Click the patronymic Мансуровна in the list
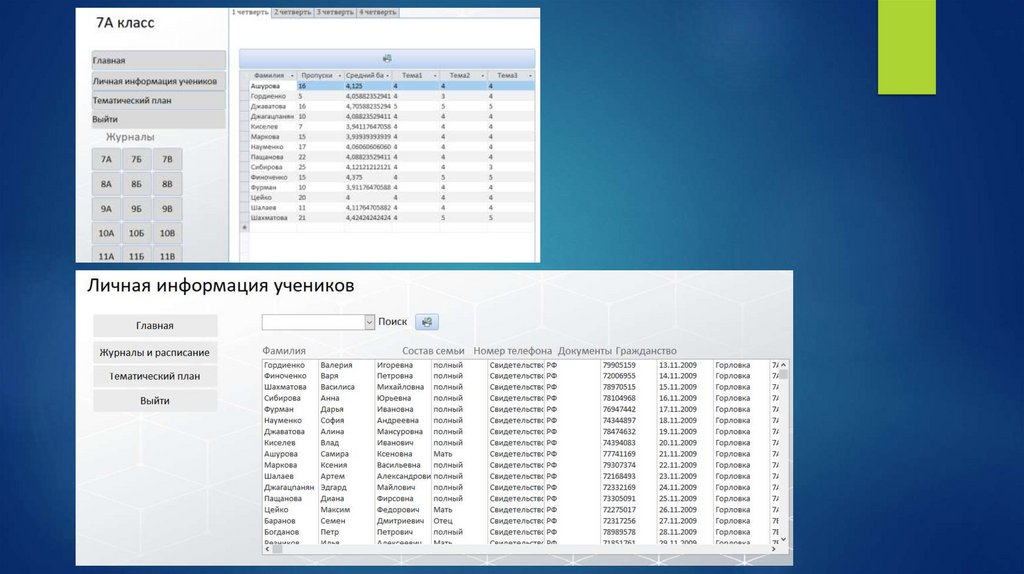1024x574 pixels. [400, 432]
